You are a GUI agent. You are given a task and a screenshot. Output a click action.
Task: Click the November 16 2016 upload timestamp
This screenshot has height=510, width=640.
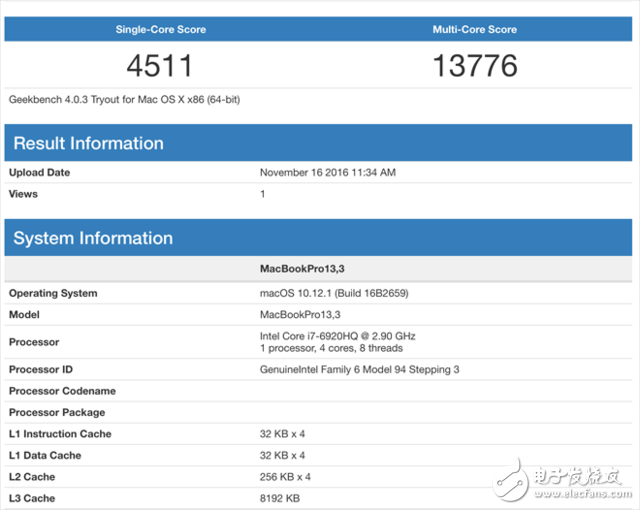pos(328,172)
